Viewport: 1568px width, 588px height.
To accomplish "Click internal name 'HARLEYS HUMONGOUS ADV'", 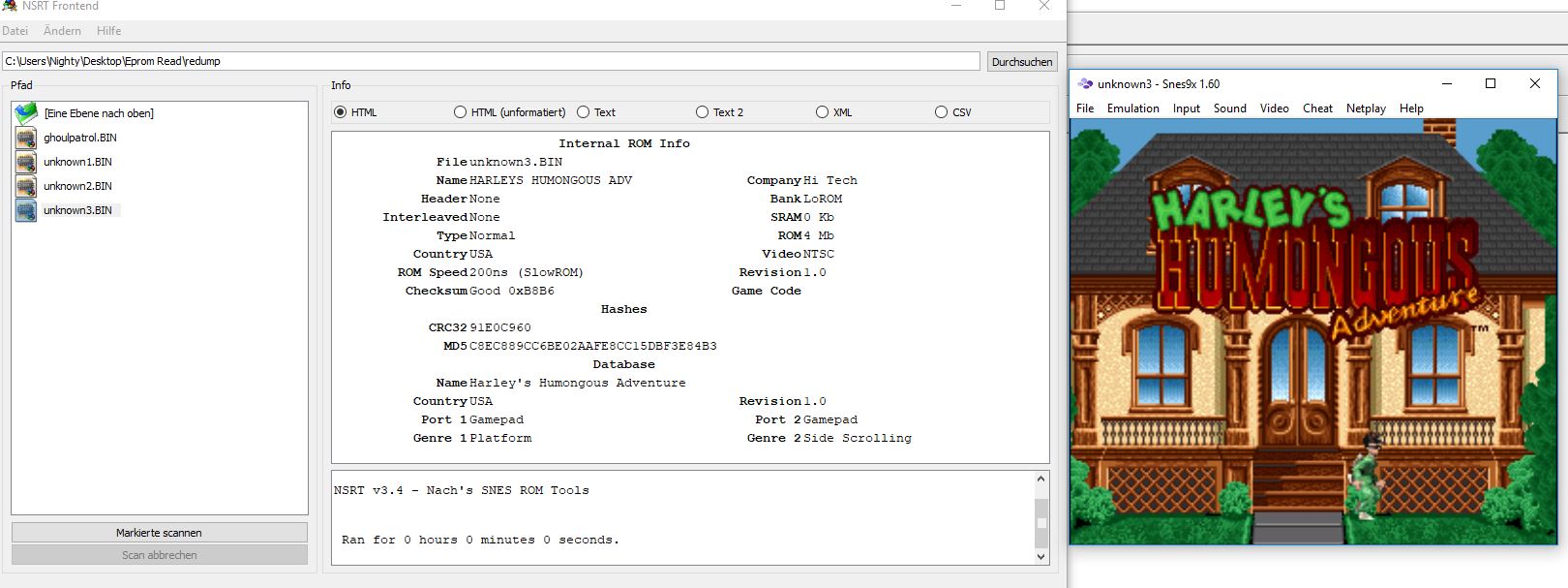I will pos(551,180).
